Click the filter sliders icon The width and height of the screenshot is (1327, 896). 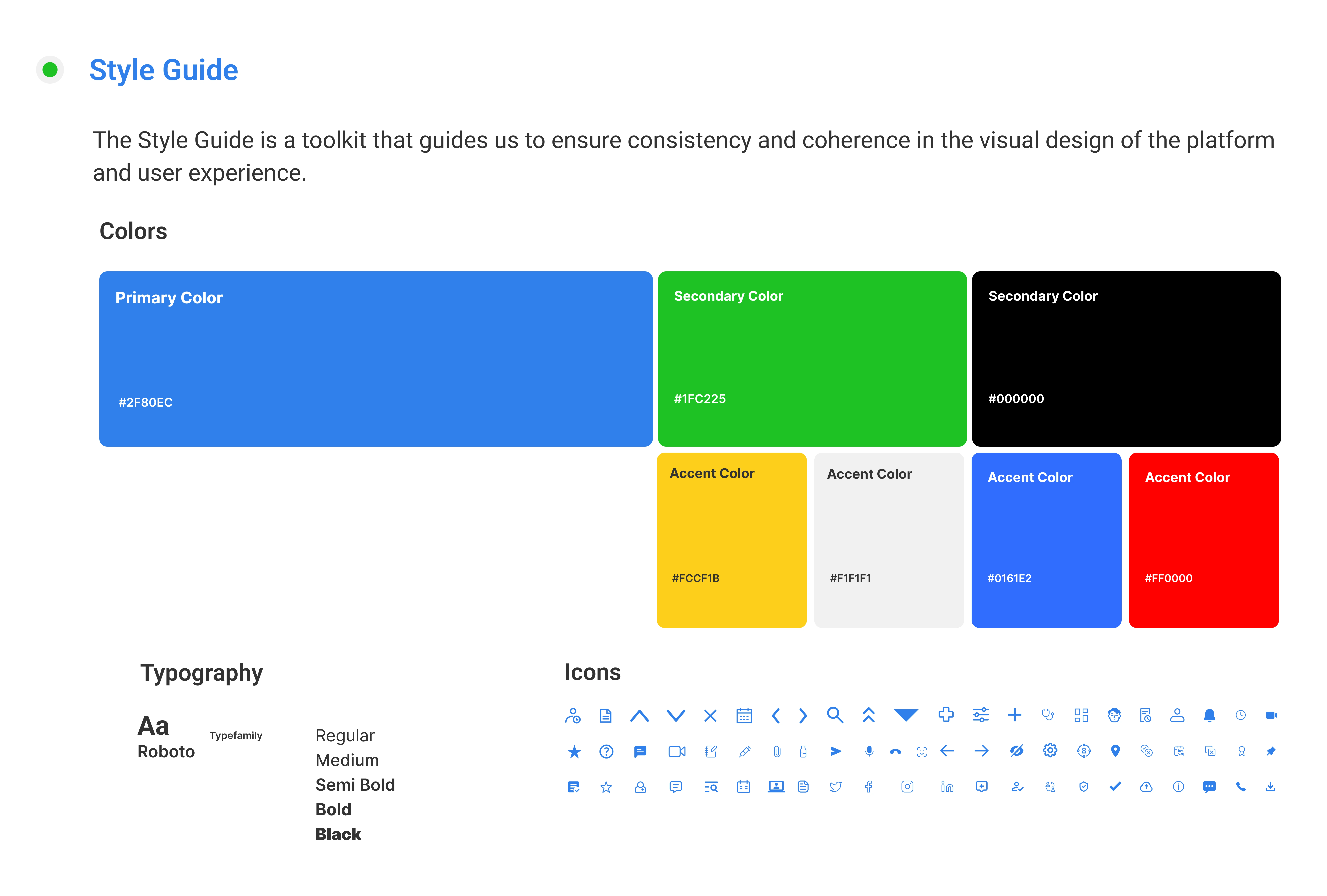click(x=981, y=714)
